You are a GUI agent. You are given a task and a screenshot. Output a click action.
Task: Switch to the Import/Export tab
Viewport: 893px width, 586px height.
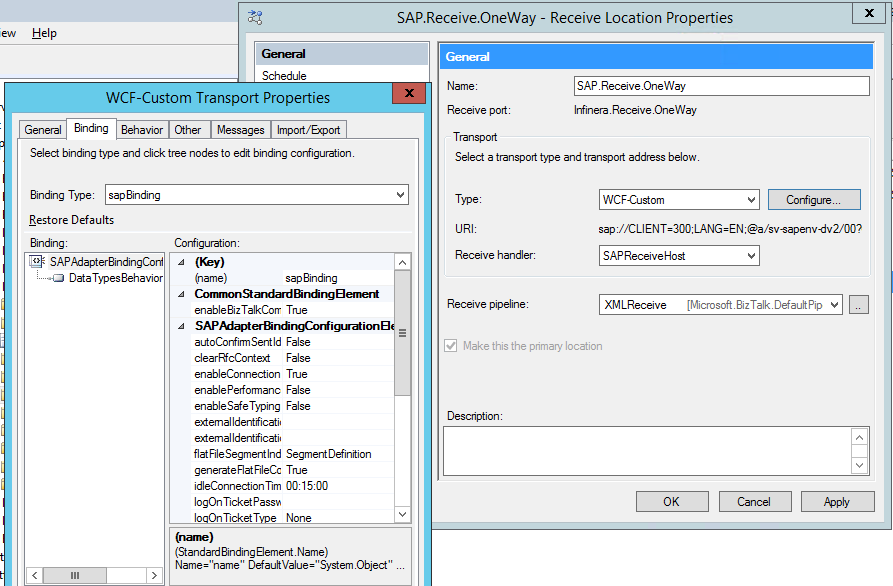coord(309,130)
